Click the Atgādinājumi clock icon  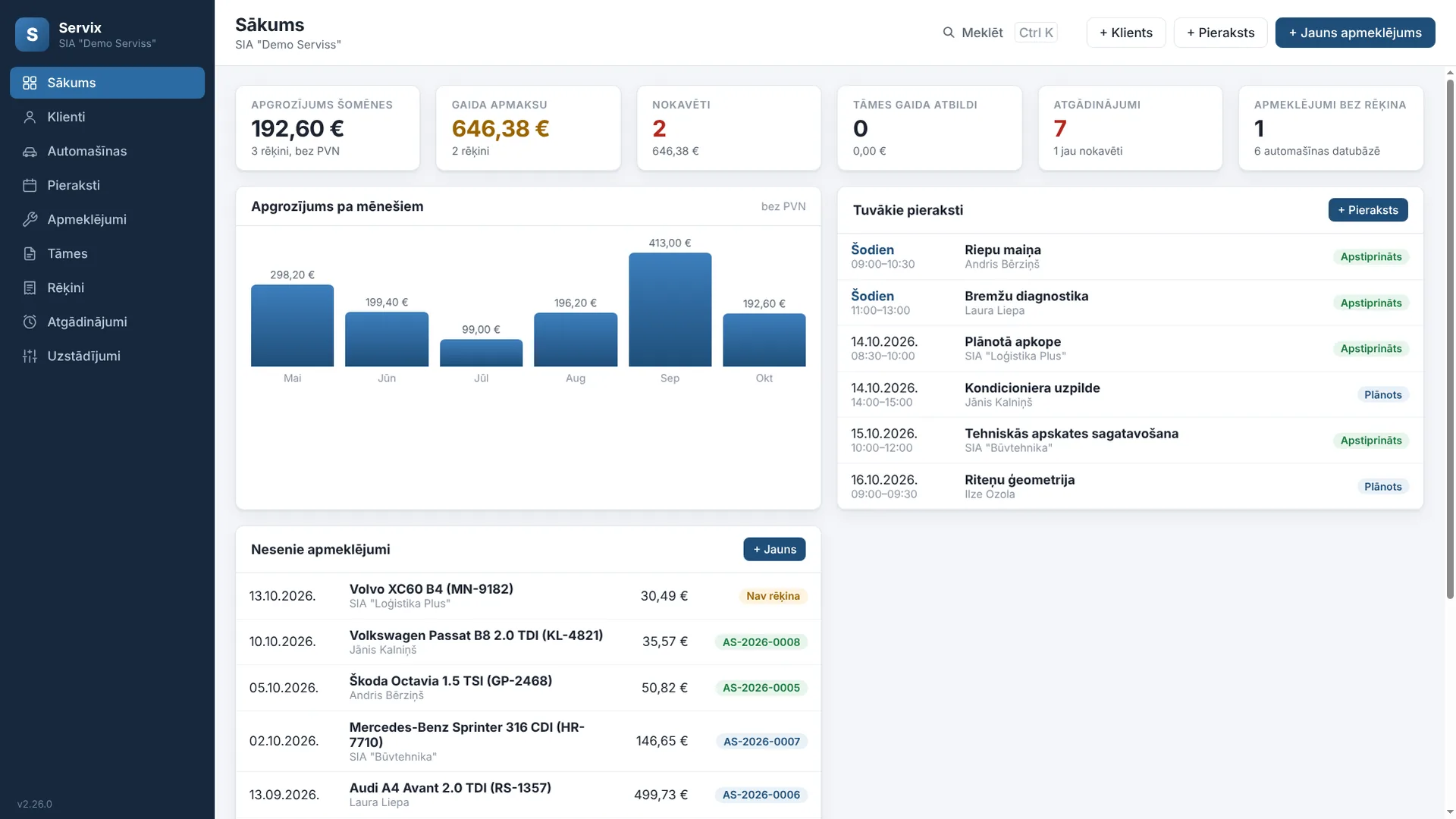coord(30,322)
